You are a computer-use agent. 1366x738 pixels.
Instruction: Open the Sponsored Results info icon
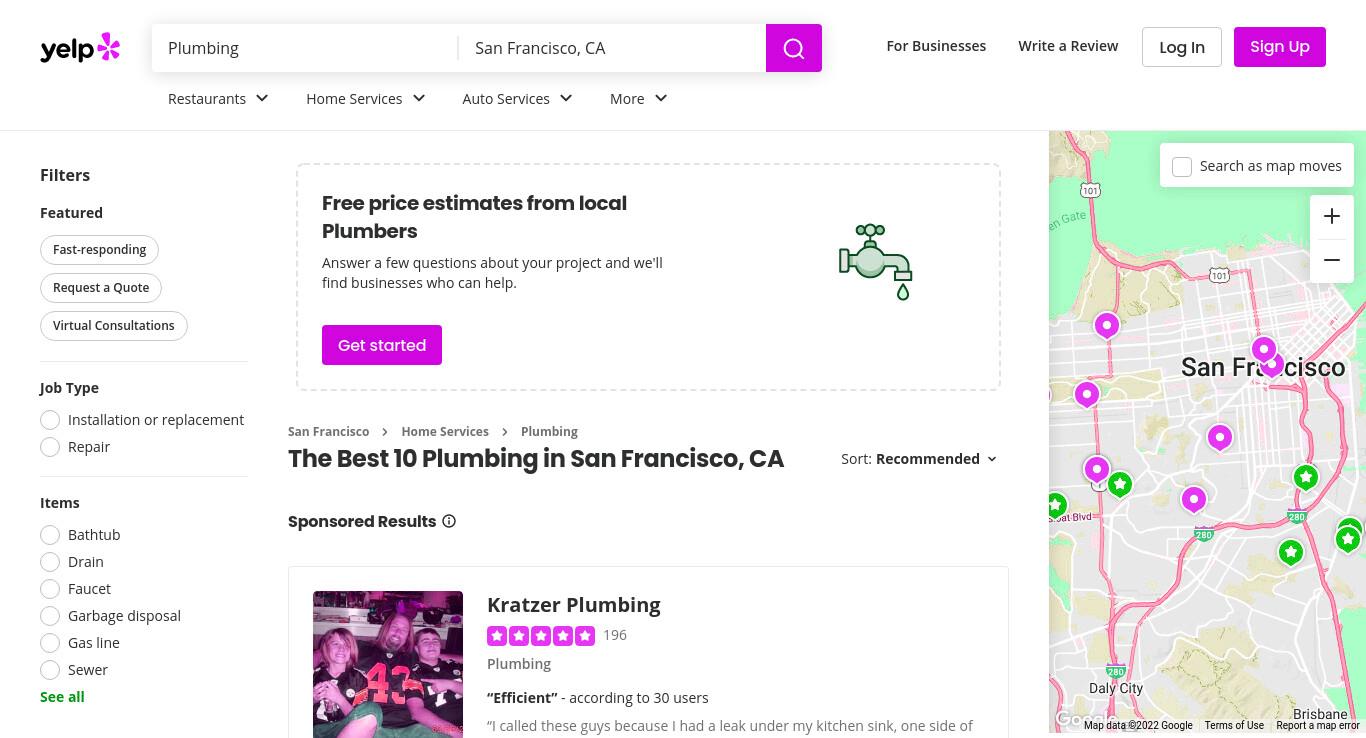449,521
